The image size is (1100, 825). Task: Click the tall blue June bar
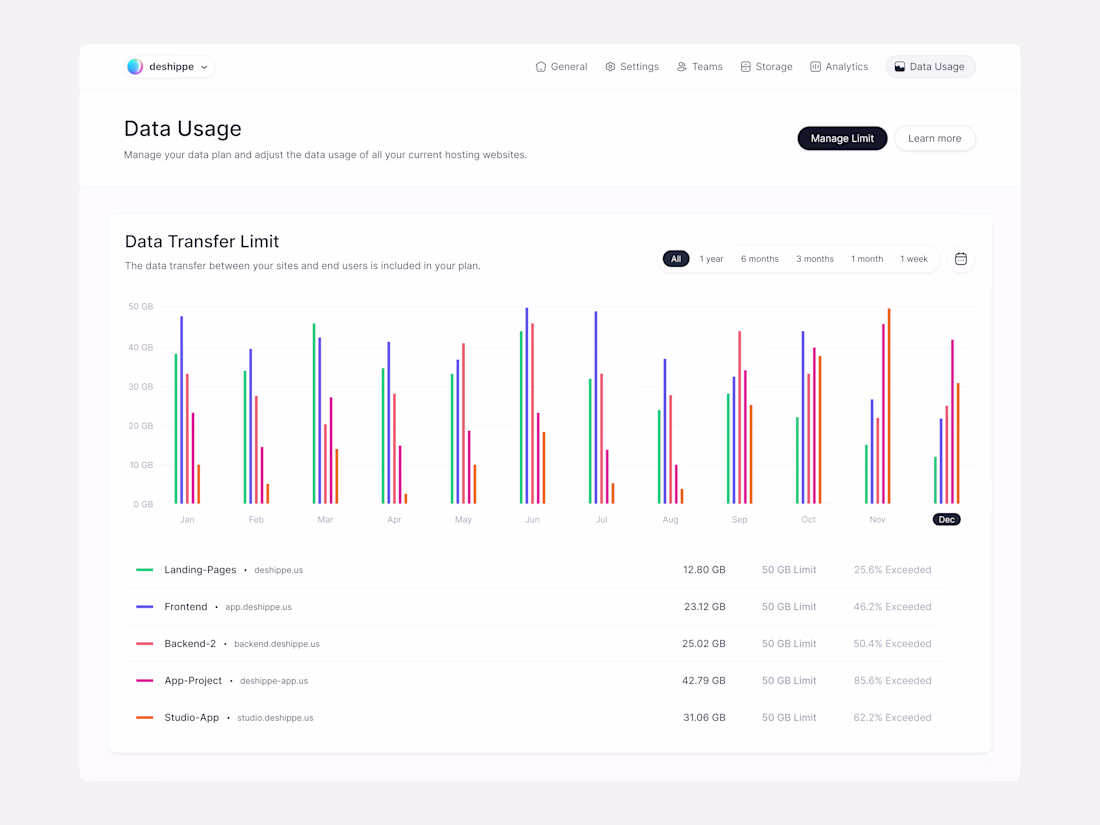click(527, 405)
